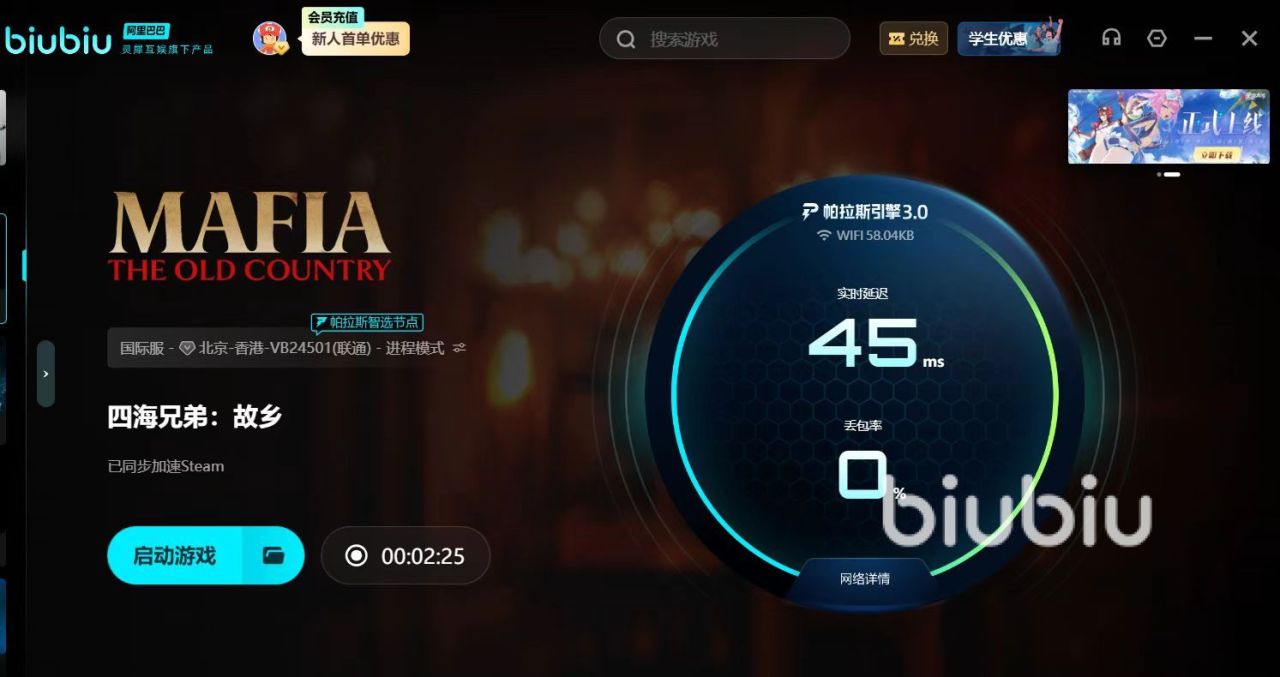Viewport: 1280px width, 677px height.
Task: Click the search magnifier icon
Action: pyautogui.click(x=626, y=39)
